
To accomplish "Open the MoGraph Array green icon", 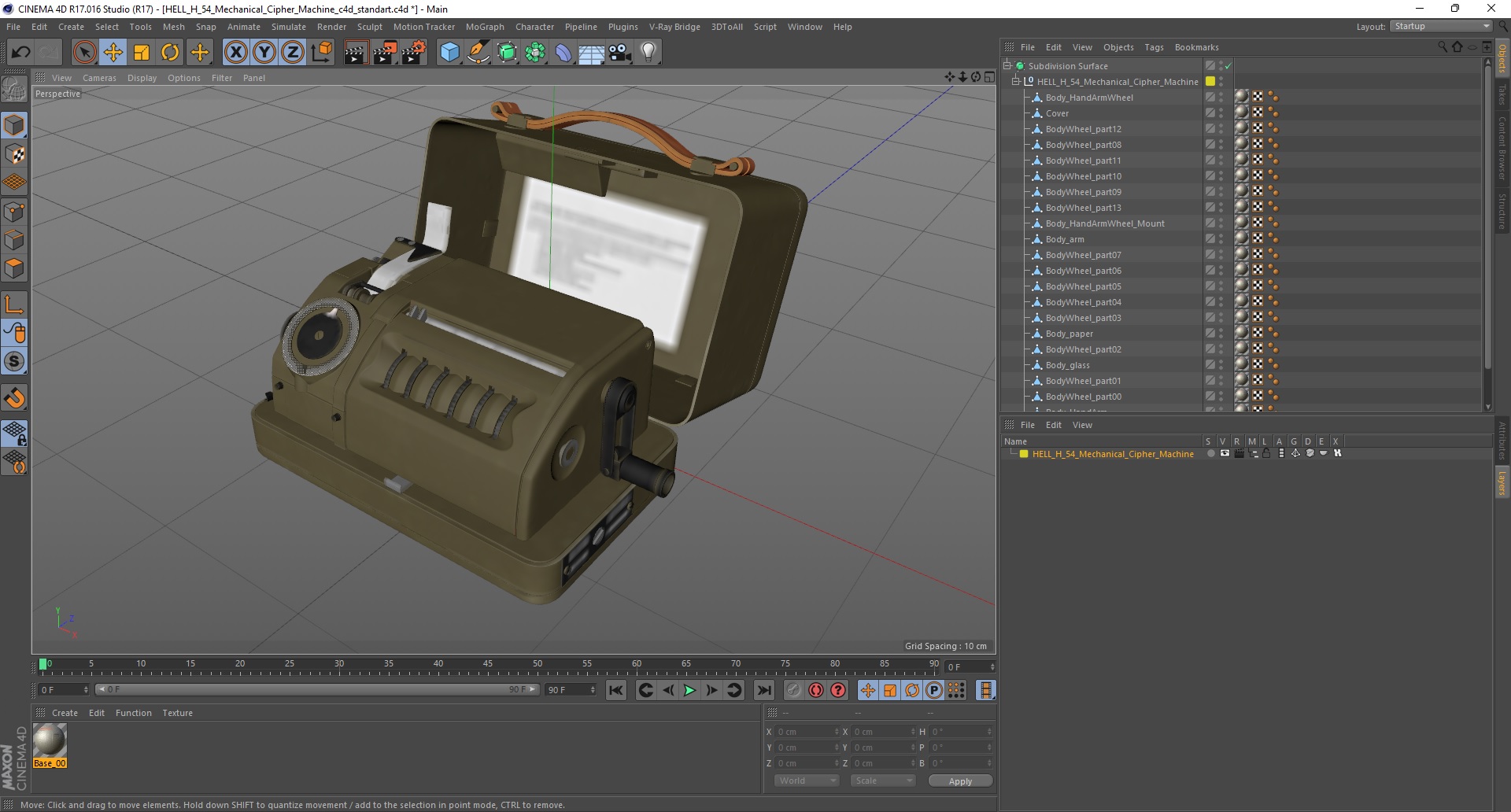I will (x=536, y=53).
